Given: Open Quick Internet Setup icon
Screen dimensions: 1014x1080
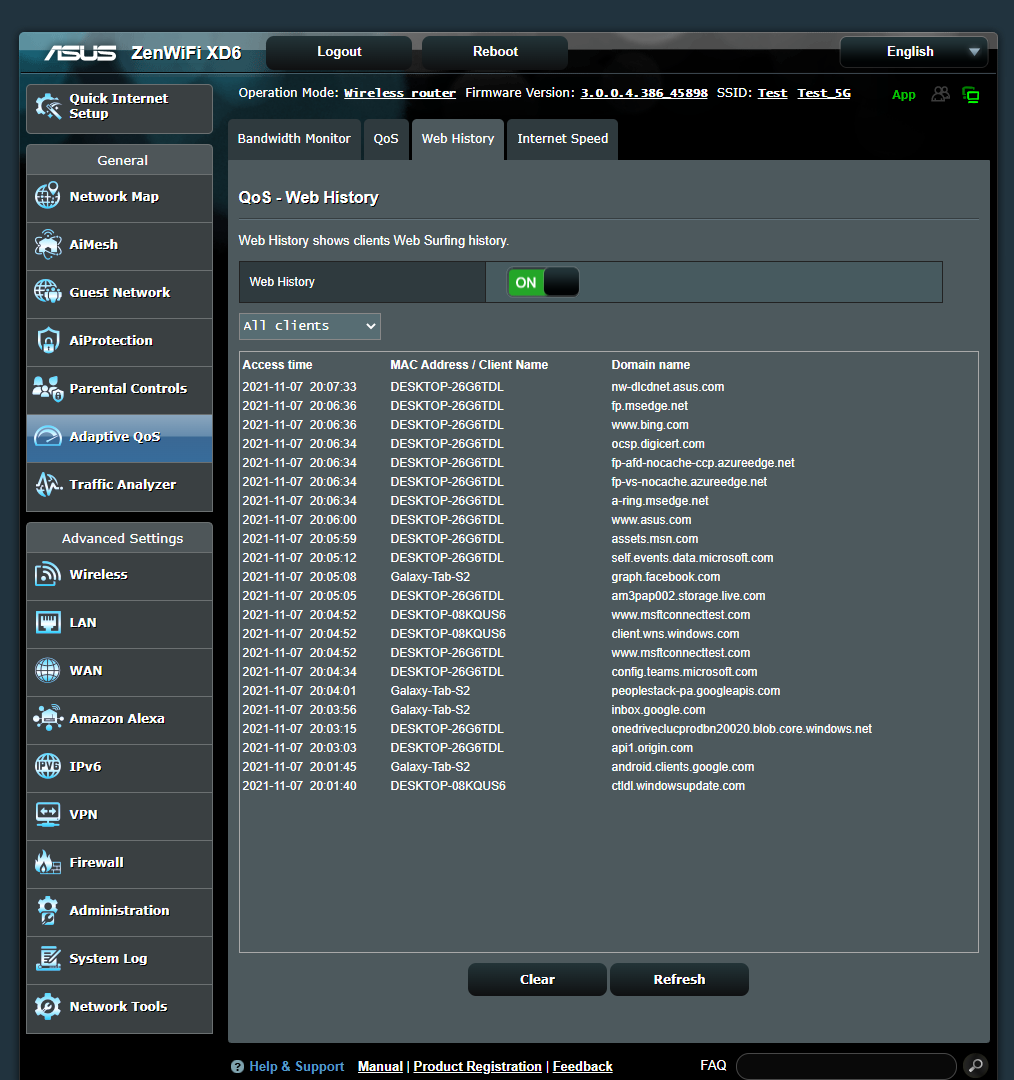Looking at the screenshot, I should pyautogui.click(x=48, y=106).
